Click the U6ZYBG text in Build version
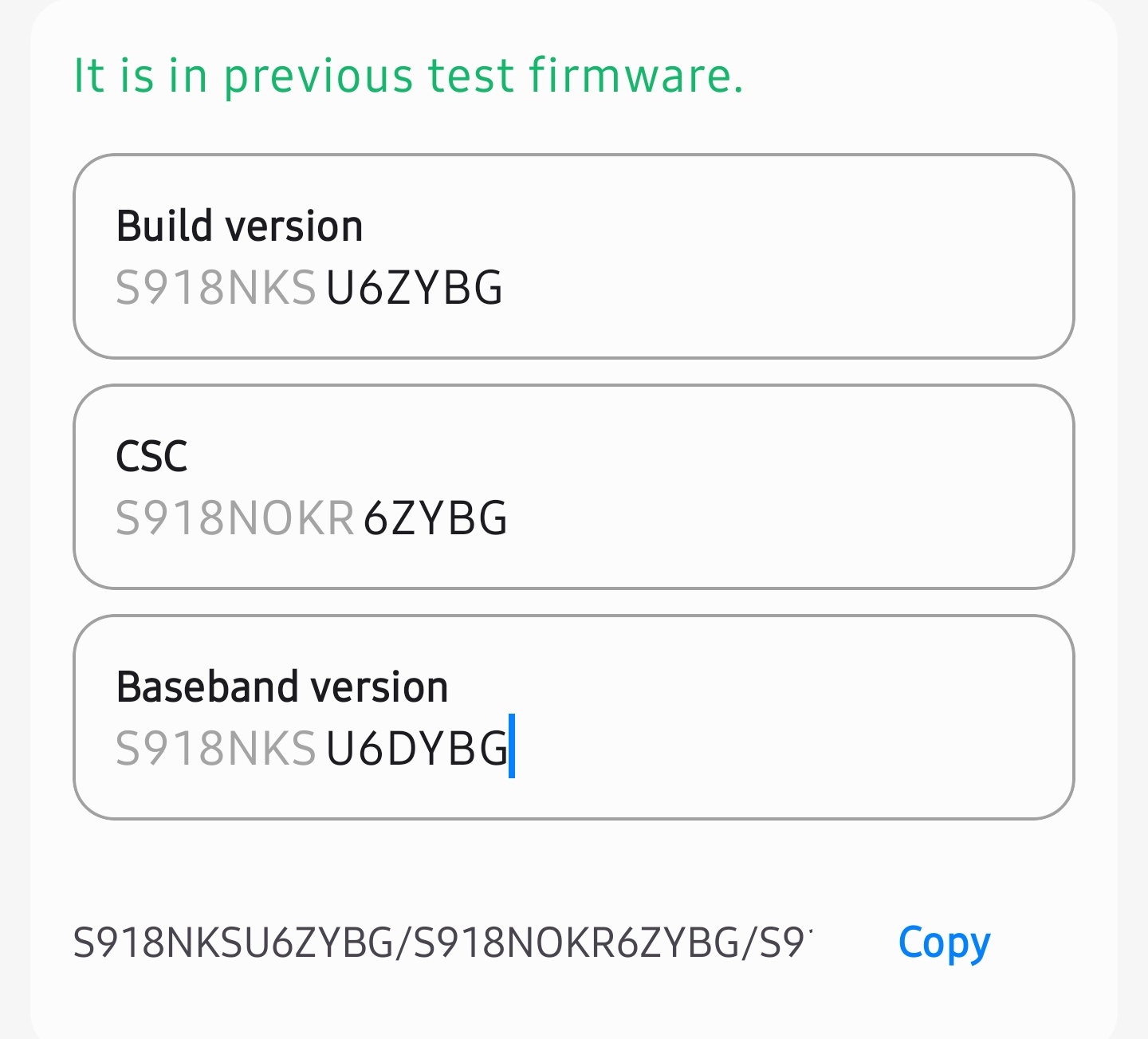The image size is (1148, 1039). tap(415, 288)
